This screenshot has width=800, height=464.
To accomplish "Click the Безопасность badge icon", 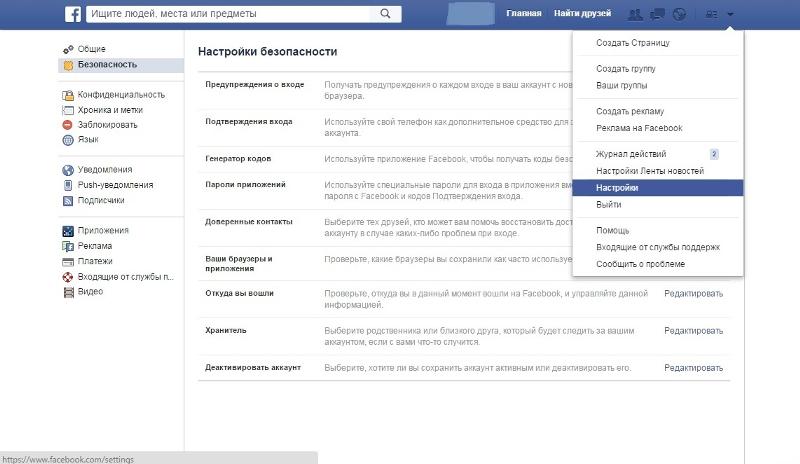I will [x=68, y=65].
